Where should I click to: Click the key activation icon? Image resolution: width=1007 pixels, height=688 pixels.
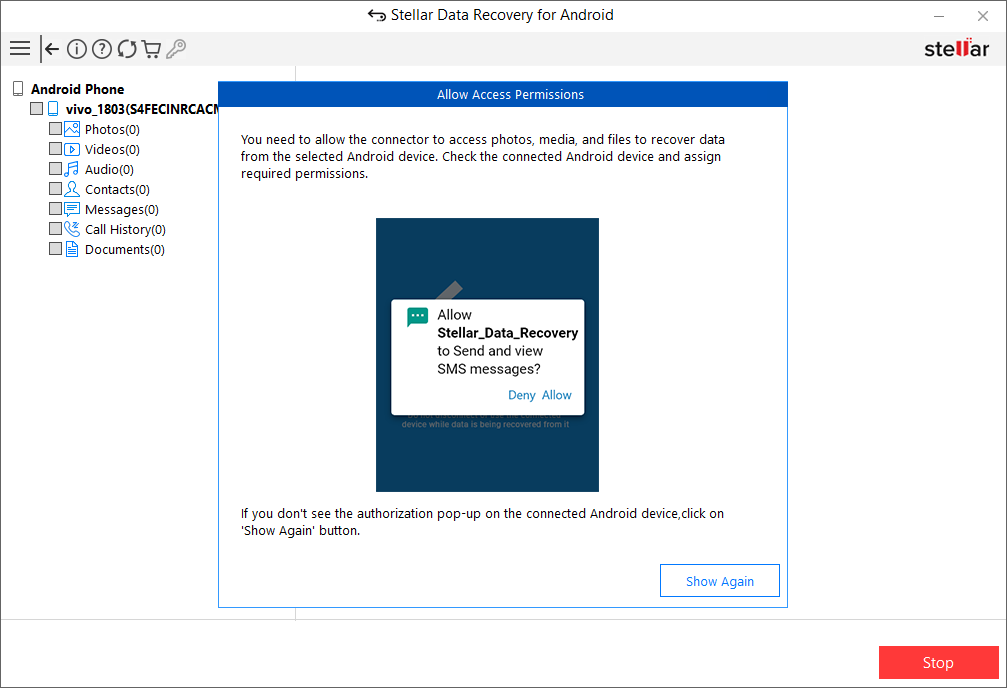[x=176, y=49]
